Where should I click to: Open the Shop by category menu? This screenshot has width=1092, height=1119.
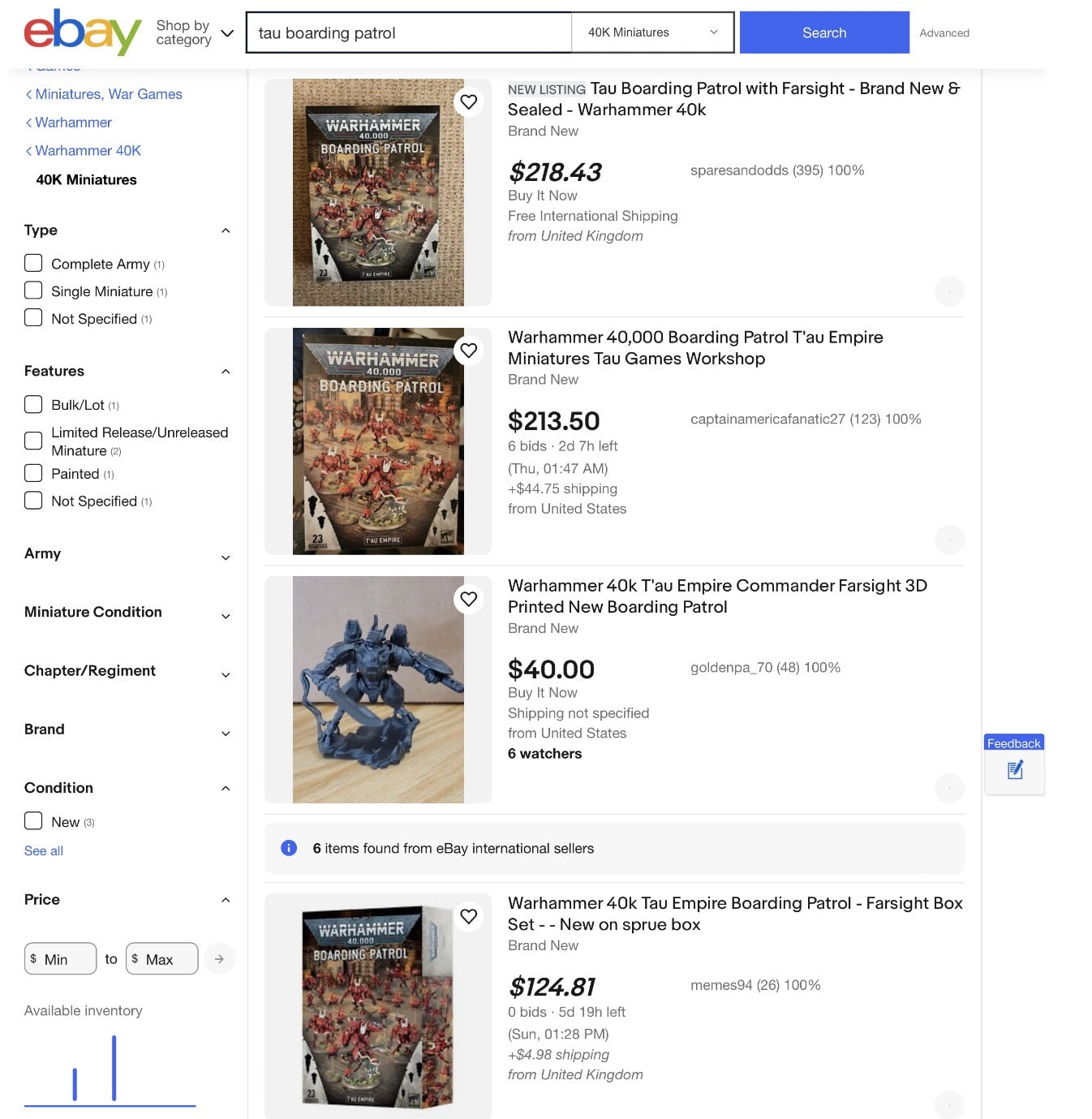[x=192, y=32]
